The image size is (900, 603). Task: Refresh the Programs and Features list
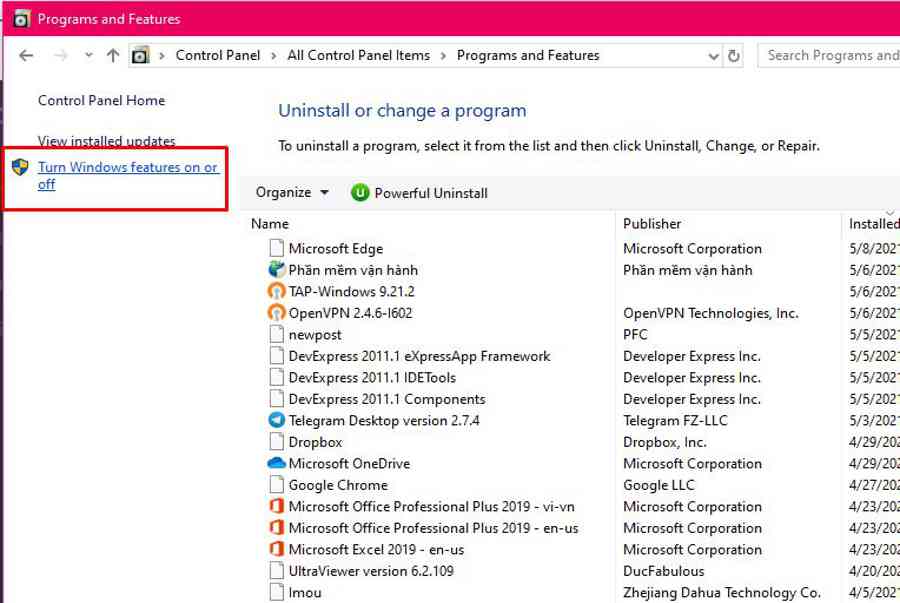point(734,56)
